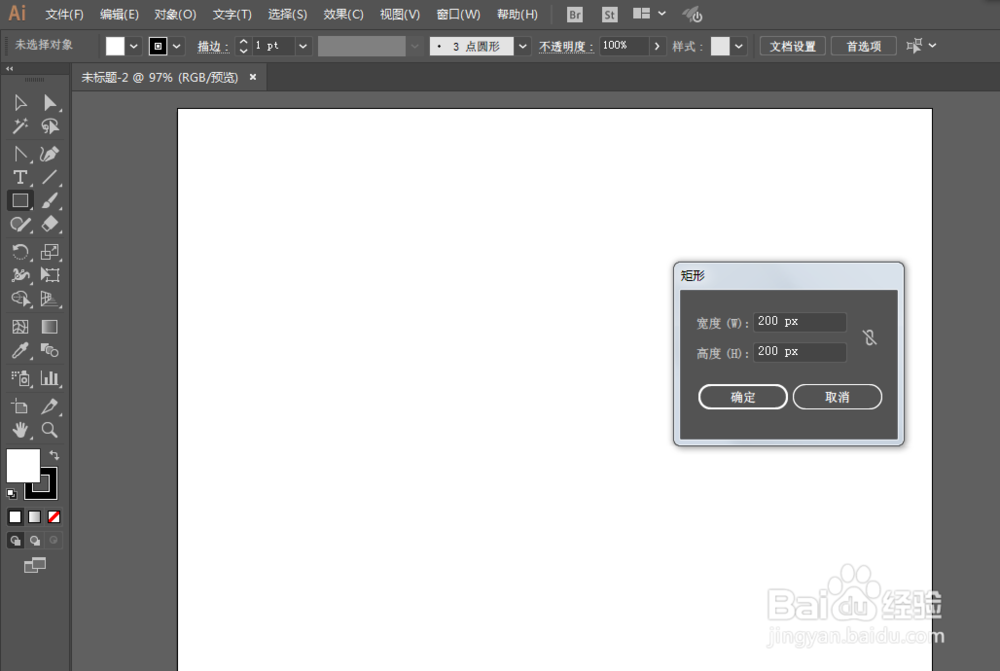Viewport: 1000px width, 671px height.
Task: Select the Hand tool
Action: point(20,430)
